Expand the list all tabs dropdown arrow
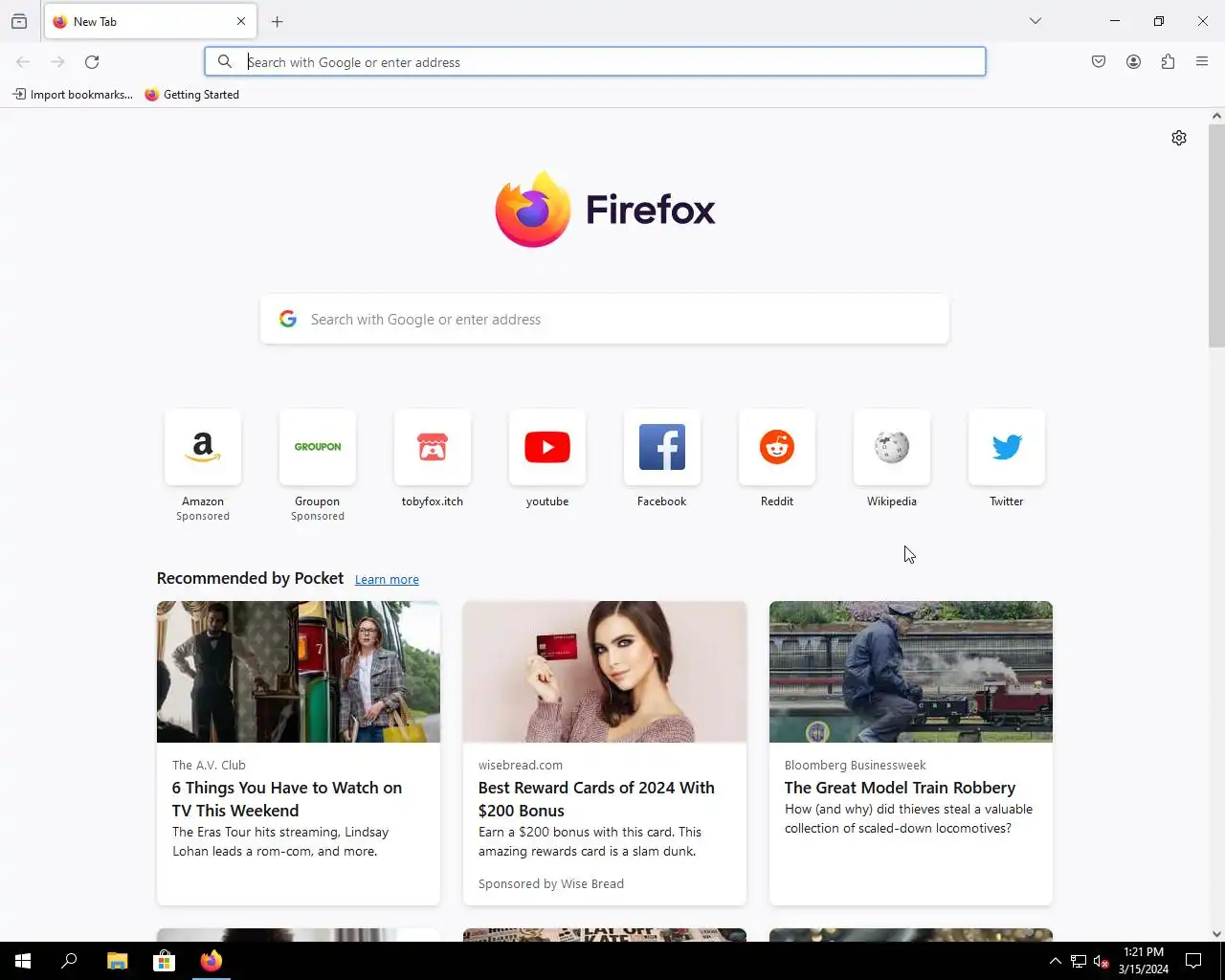The image size is (1225, 980). pyautogui.click(x=1036, y=21)
